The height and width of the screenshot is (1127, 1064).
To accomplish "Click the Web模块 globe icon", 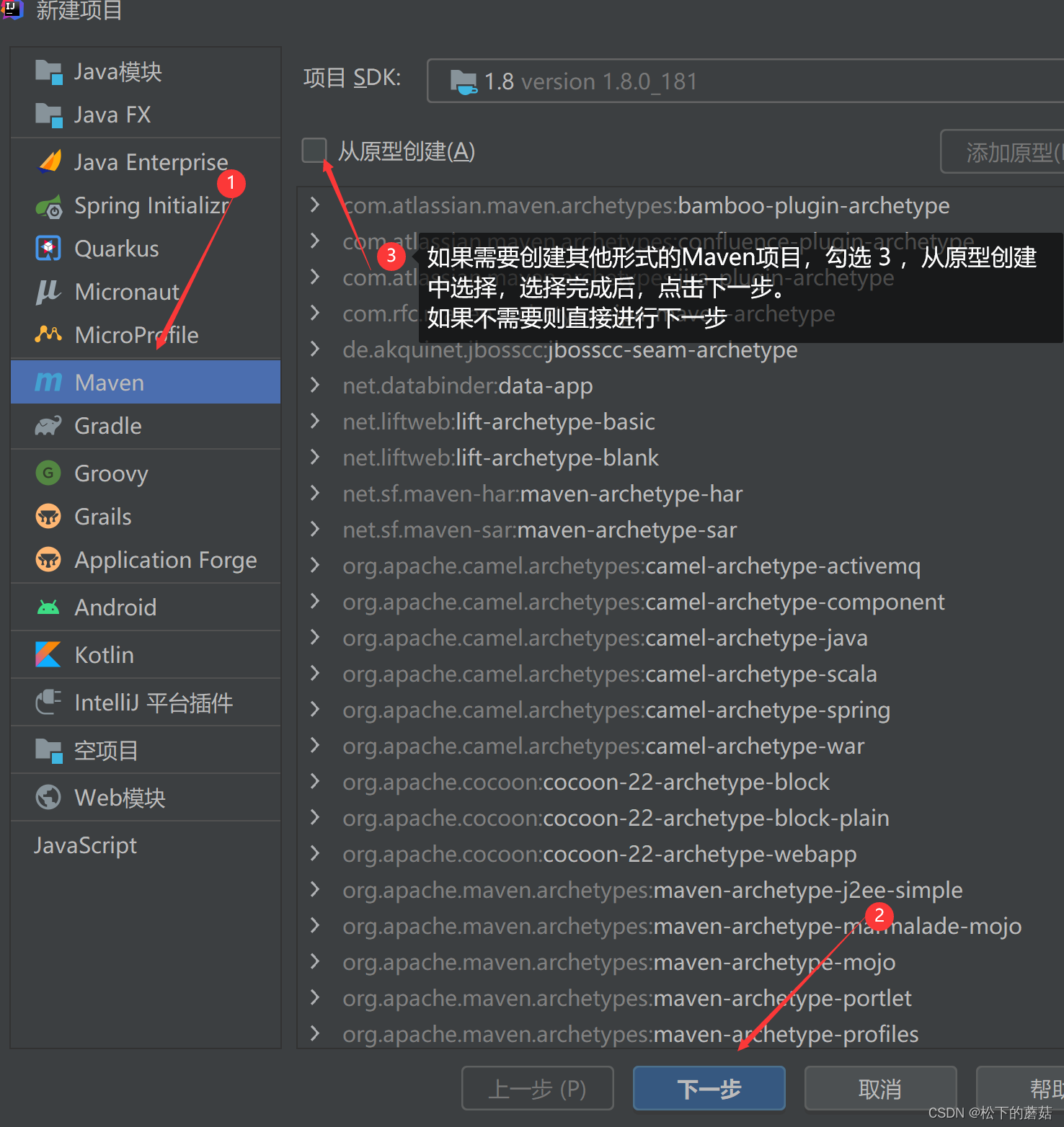I will [x=48, y=798].
